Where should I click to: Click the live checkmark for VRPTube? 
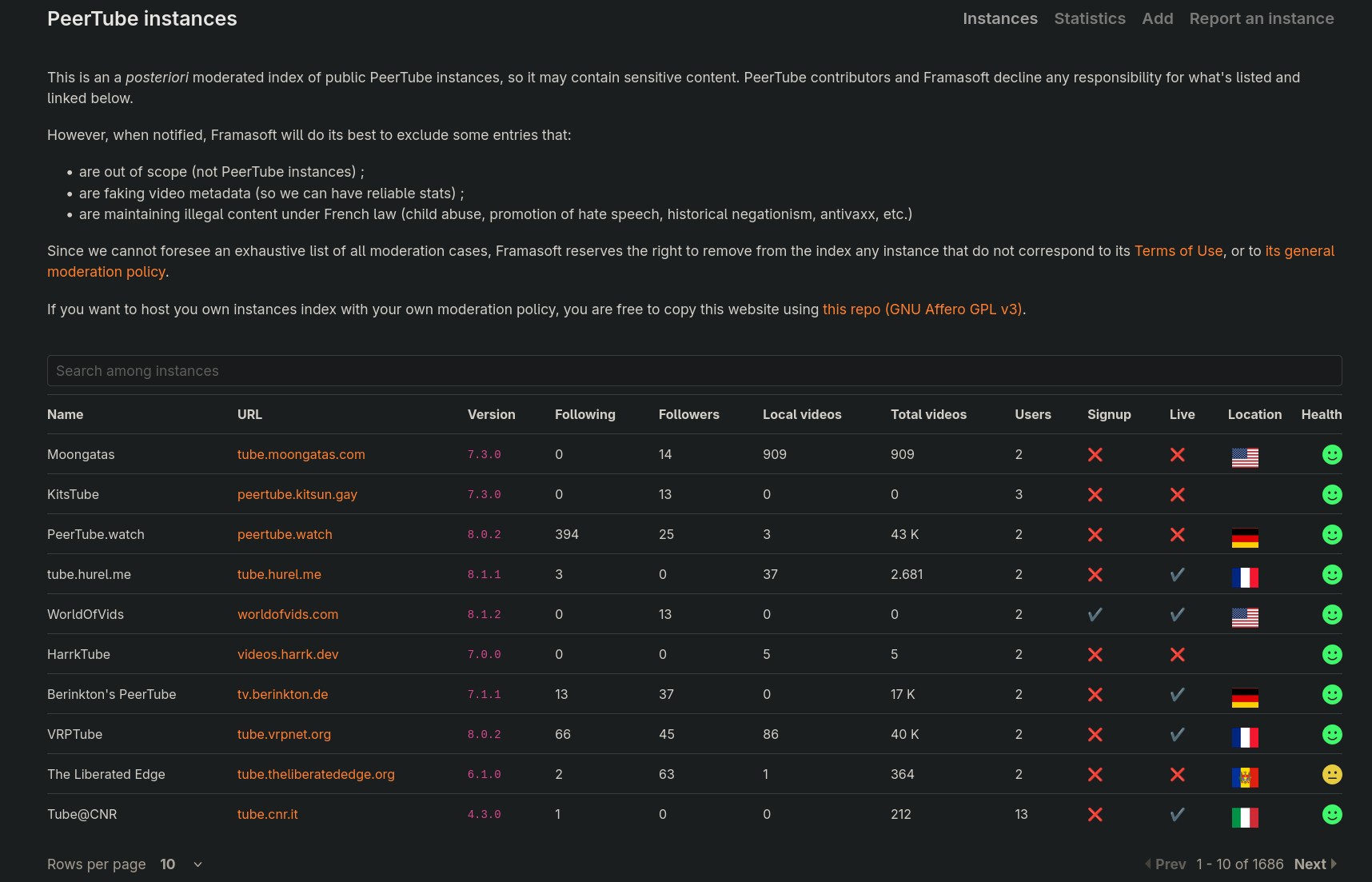[x=1177, y=734]
